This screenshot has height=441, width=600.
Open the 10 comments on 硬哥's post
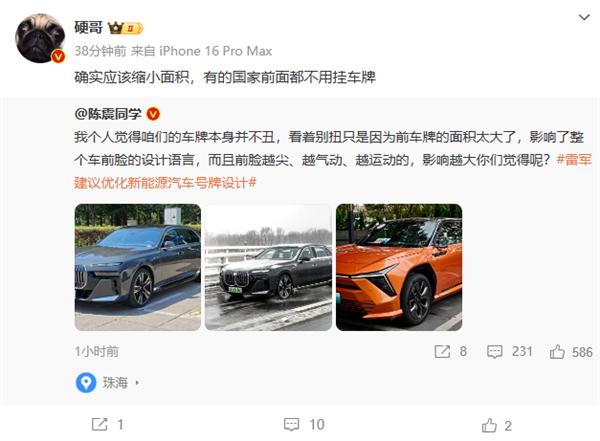pyautogui.click(x=304, y=425)
